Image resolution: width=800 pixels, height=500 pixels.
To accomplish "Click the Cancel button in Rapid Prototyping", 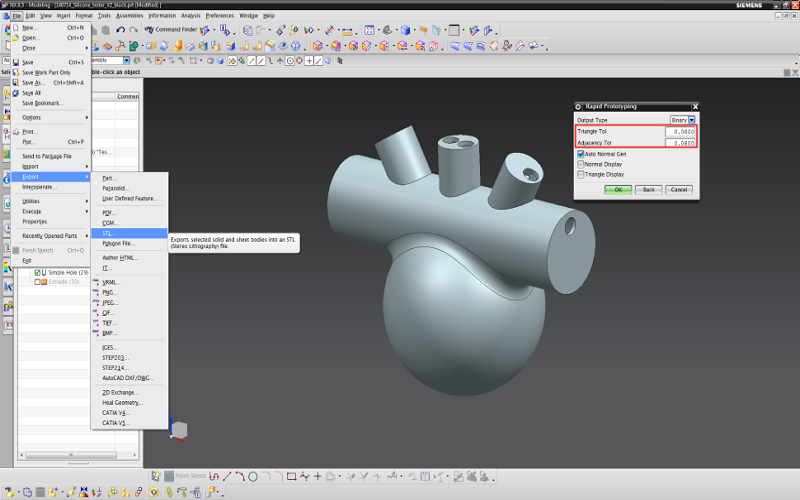I will click(678, 189).
